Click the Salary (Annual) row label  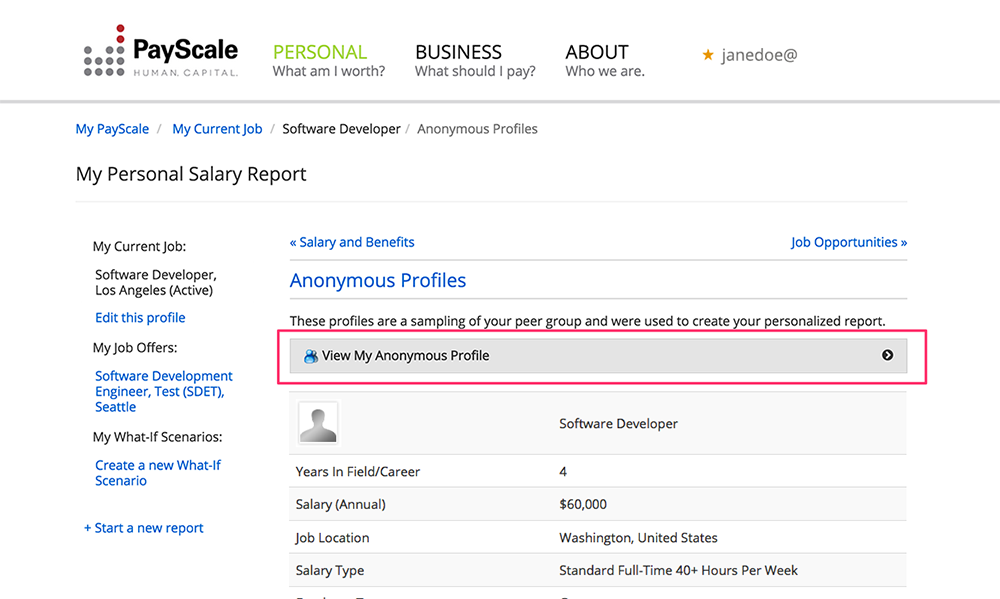pyautogui.click(x=341, y=505)
